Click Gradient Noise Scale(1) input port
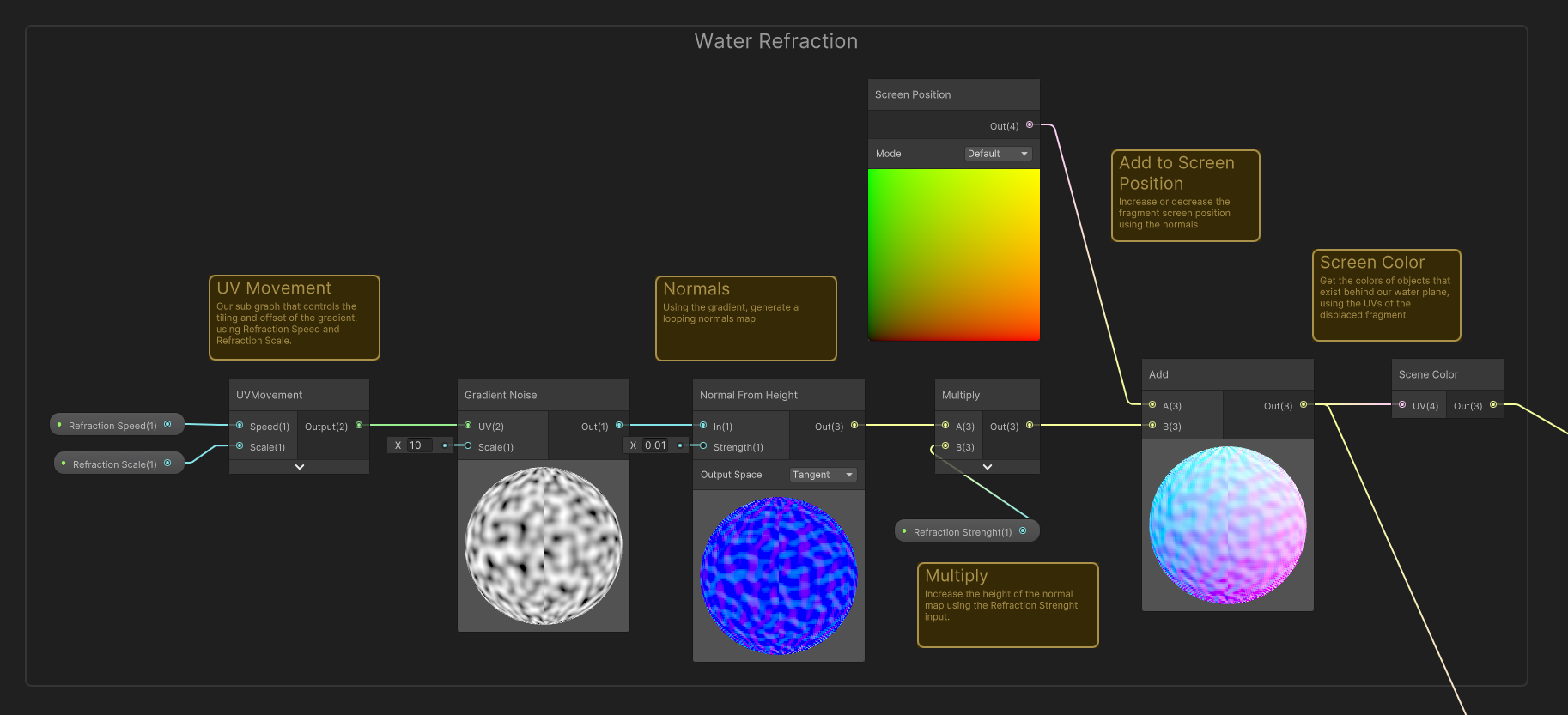1568x715 pixels. [x=468, y=446]
